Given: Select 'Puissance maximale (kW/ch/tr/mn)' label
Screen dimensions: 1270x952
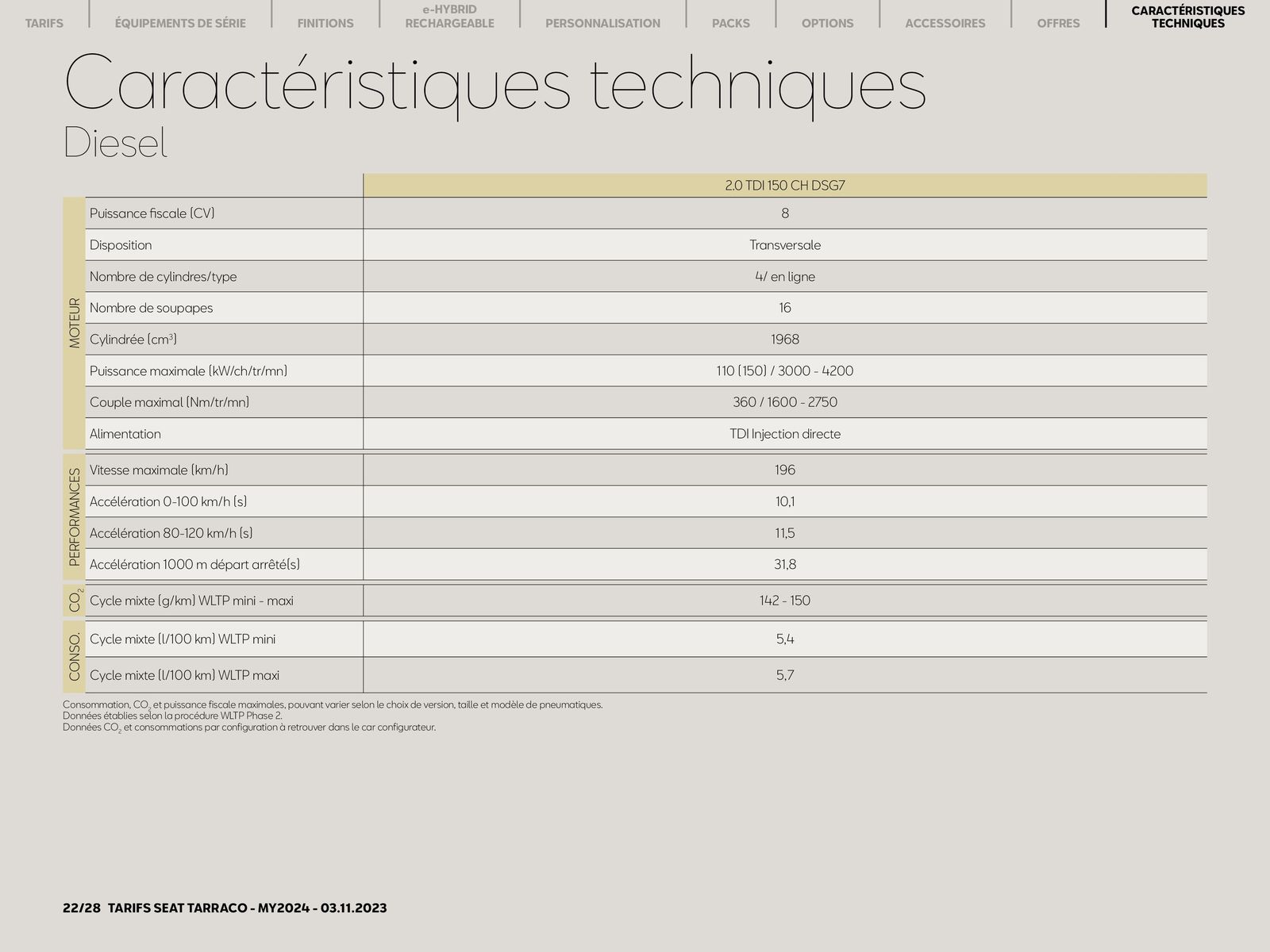Looking at the screenshot, I should (188, 371).
